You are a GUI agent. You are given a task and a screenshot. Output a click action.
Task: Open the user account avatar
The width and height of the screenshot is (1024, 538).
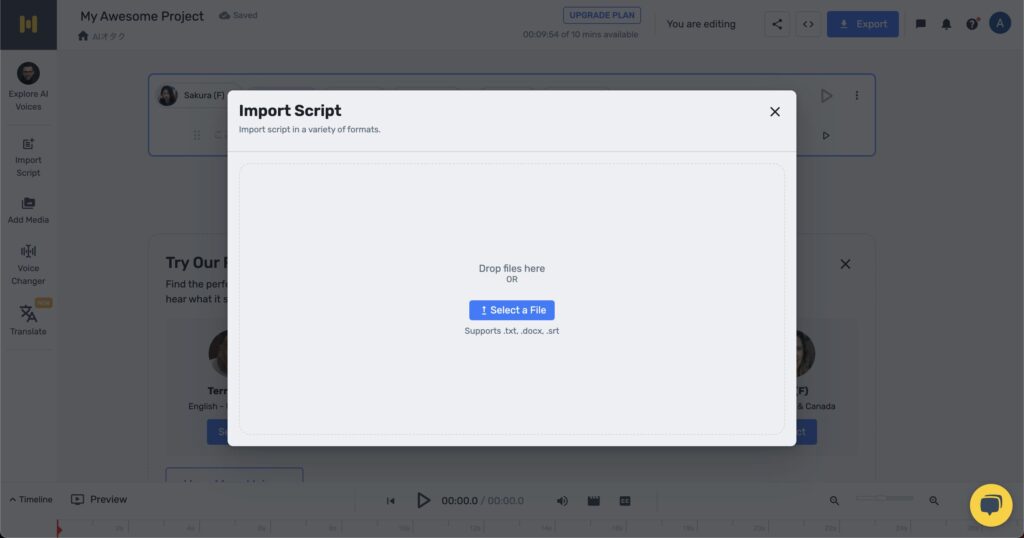click(1000, 23)
